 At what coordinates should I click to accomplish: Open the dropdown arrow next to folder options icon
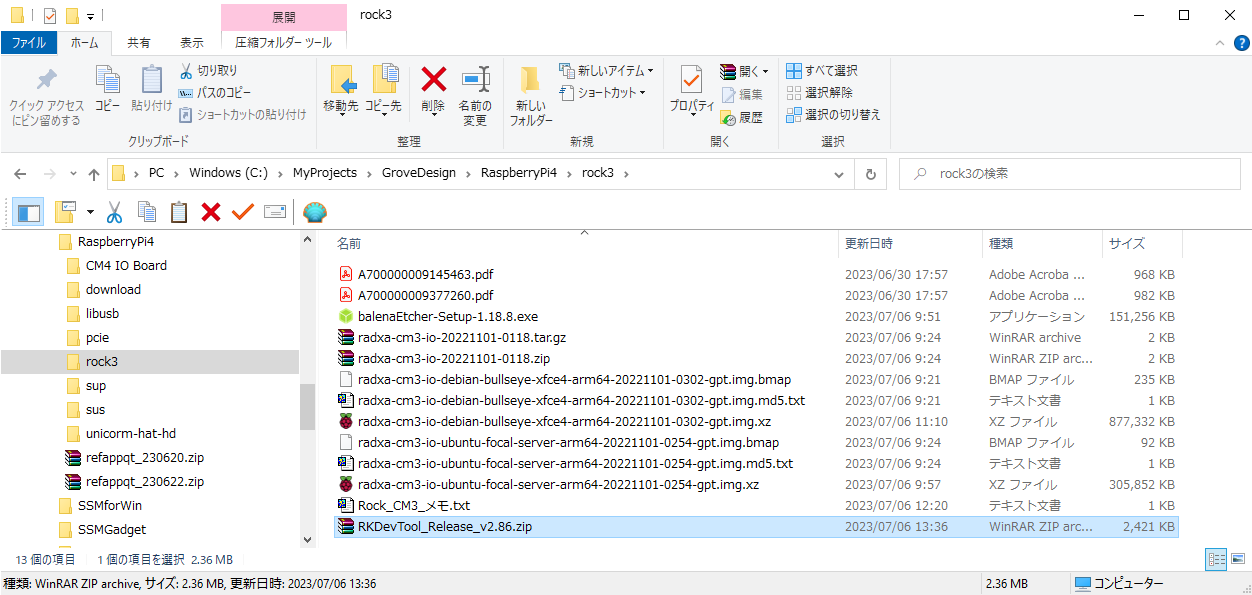coord(89,212)
